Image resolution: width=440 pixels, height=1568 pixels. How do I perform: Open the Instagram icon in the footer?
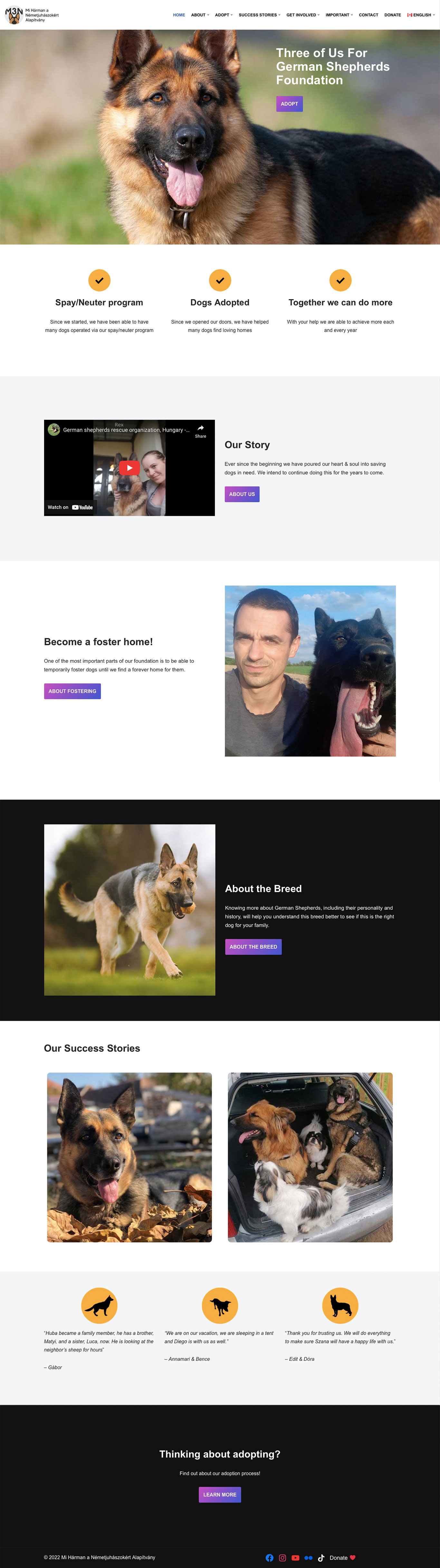[282, 1558]
